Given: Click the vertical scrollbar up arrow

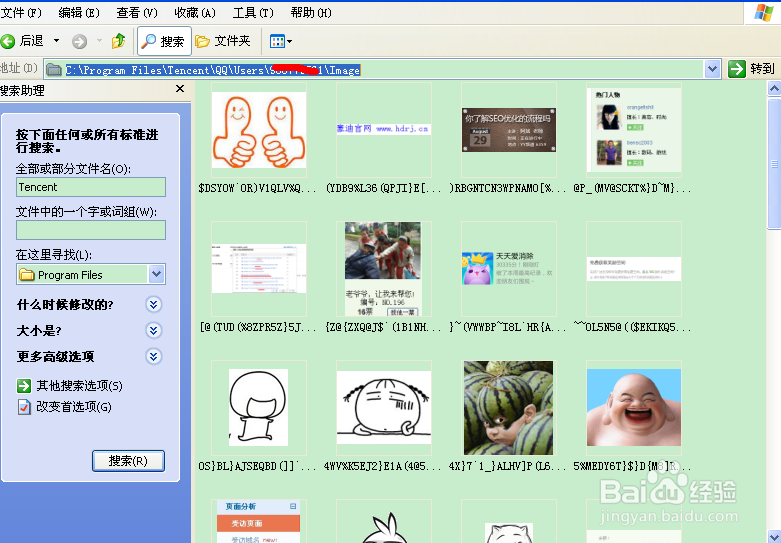Looking at the screenshot, I should click(x=774, y=89).
